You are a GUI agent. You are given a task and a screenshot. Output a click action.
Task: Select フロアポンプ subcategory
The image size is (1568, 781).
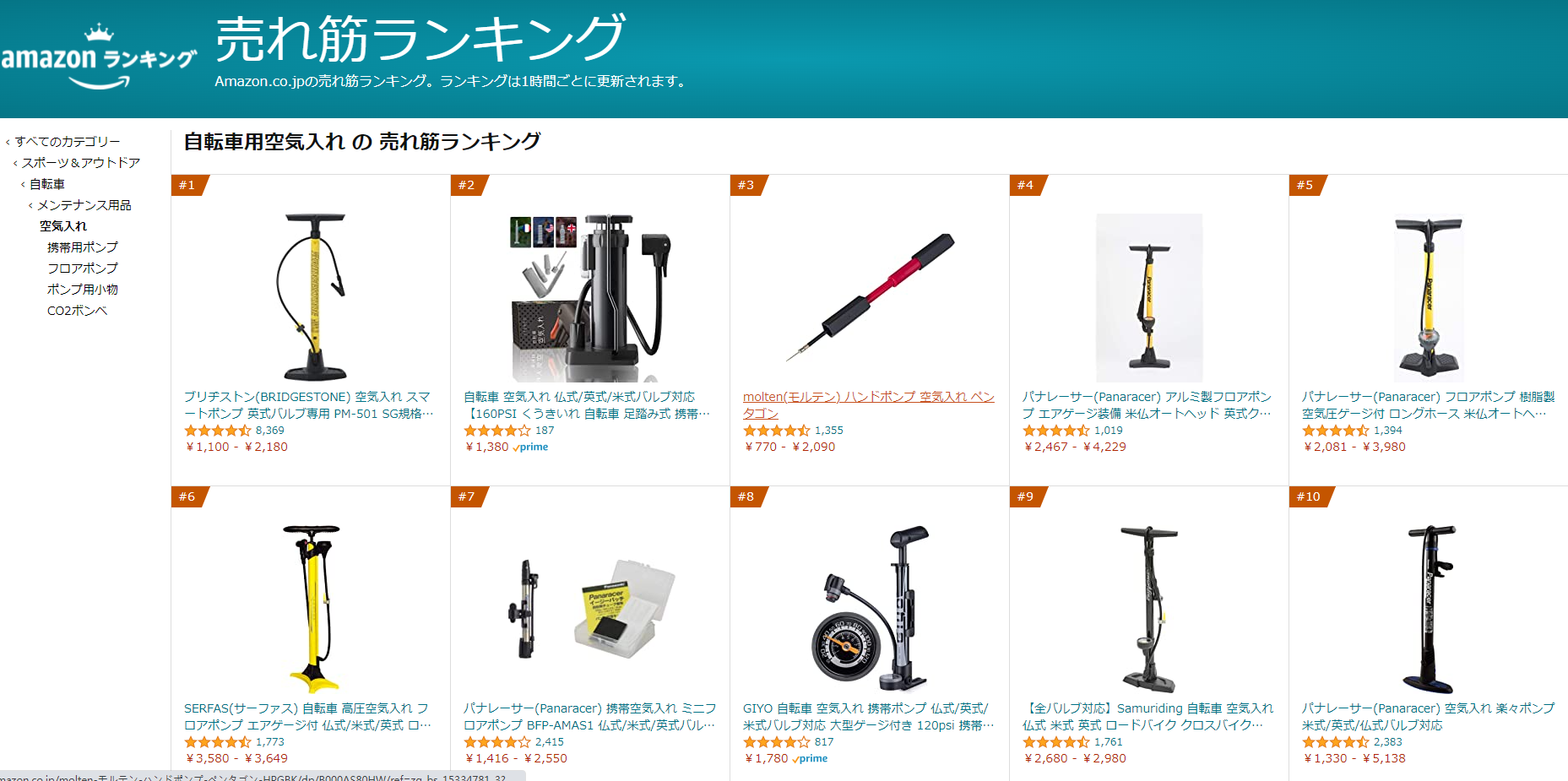pyautogui.click(x=83, y=268)
